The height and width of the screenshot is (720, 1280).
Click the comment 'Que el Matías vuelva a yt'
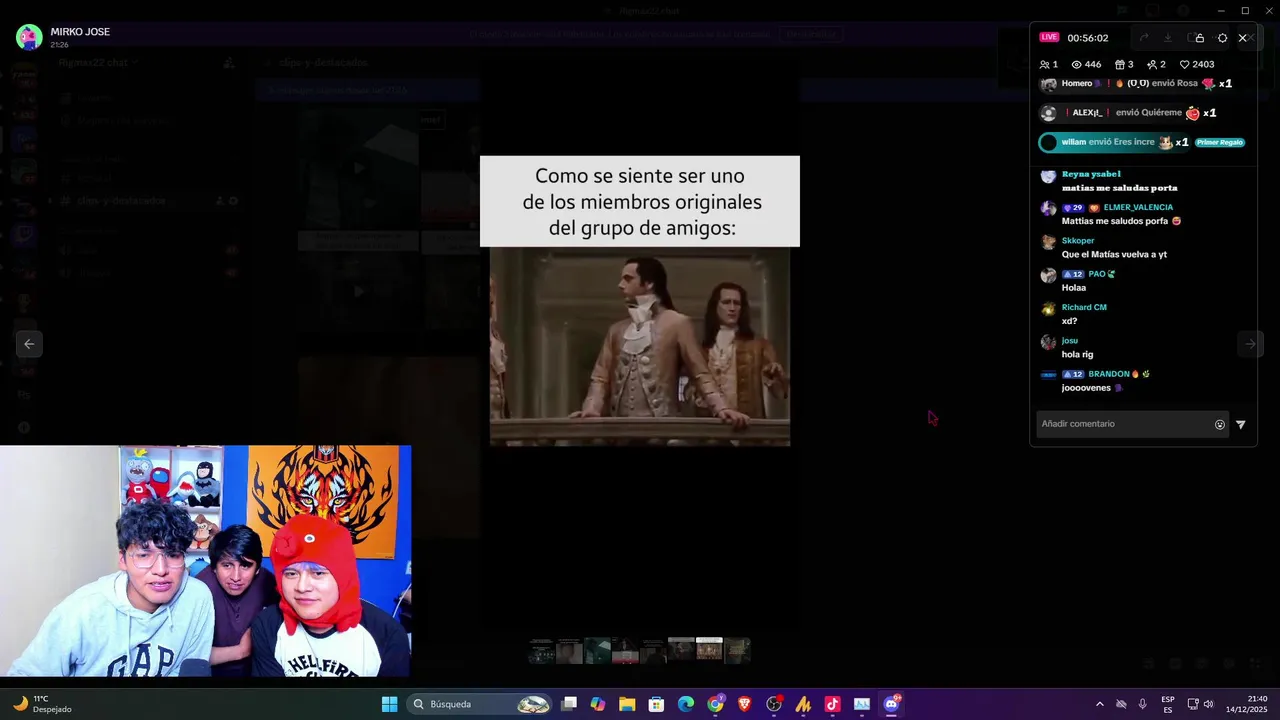[x=1114, y=254]
